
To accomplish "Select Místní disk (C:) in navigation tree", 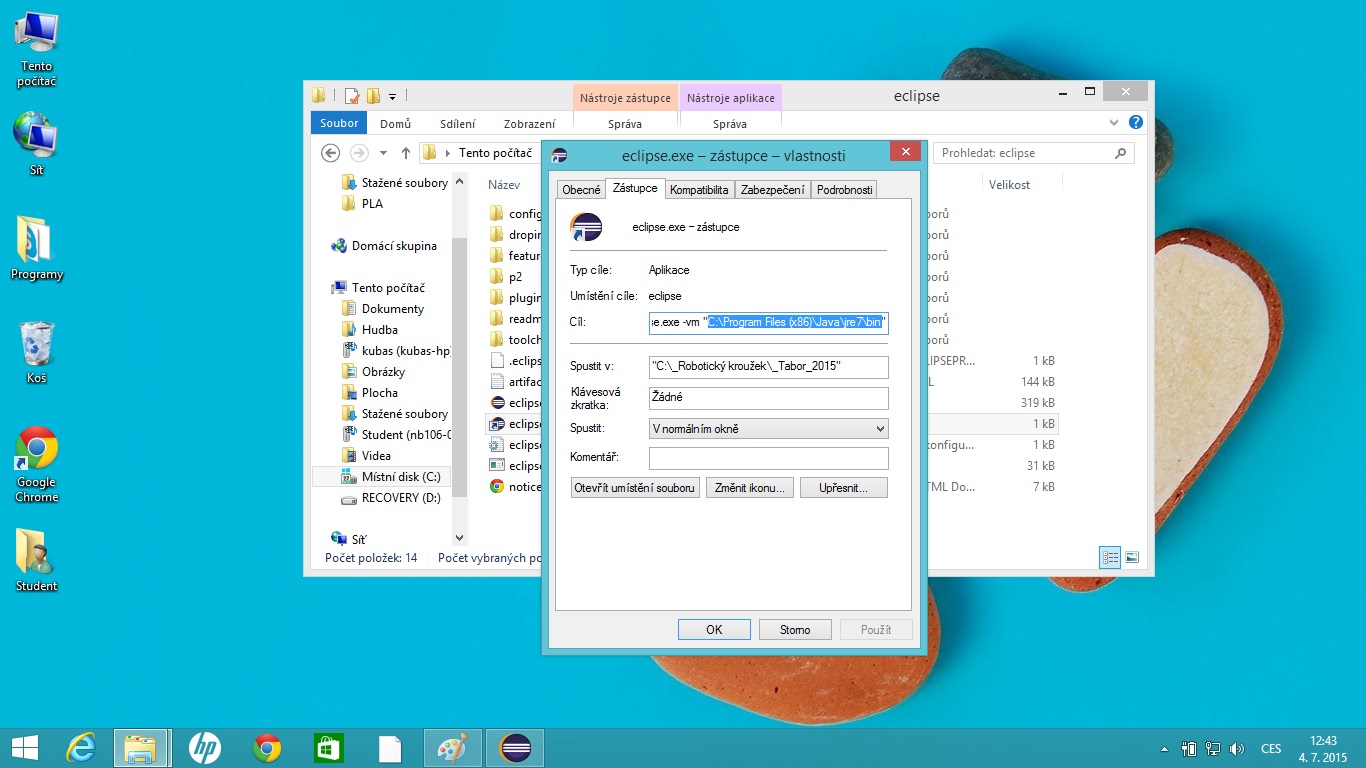I will 400,477.
